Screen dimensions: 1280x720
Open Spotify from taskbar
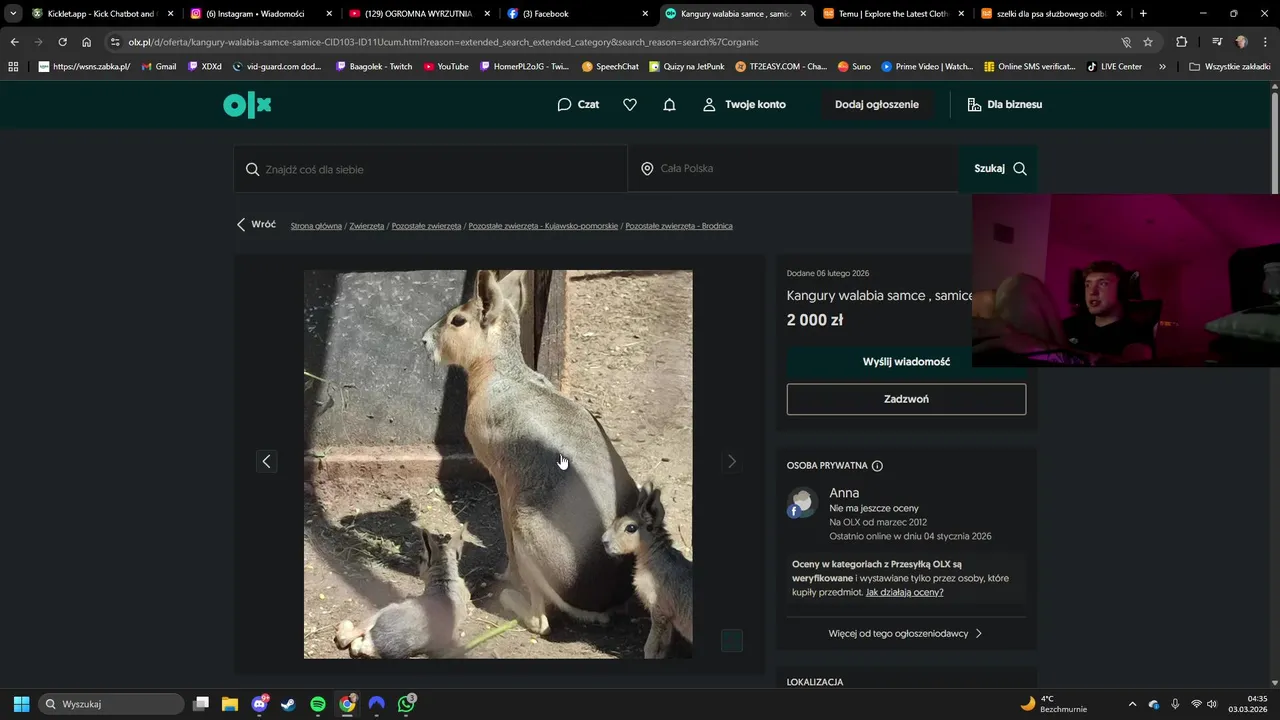tap(318, 704)
